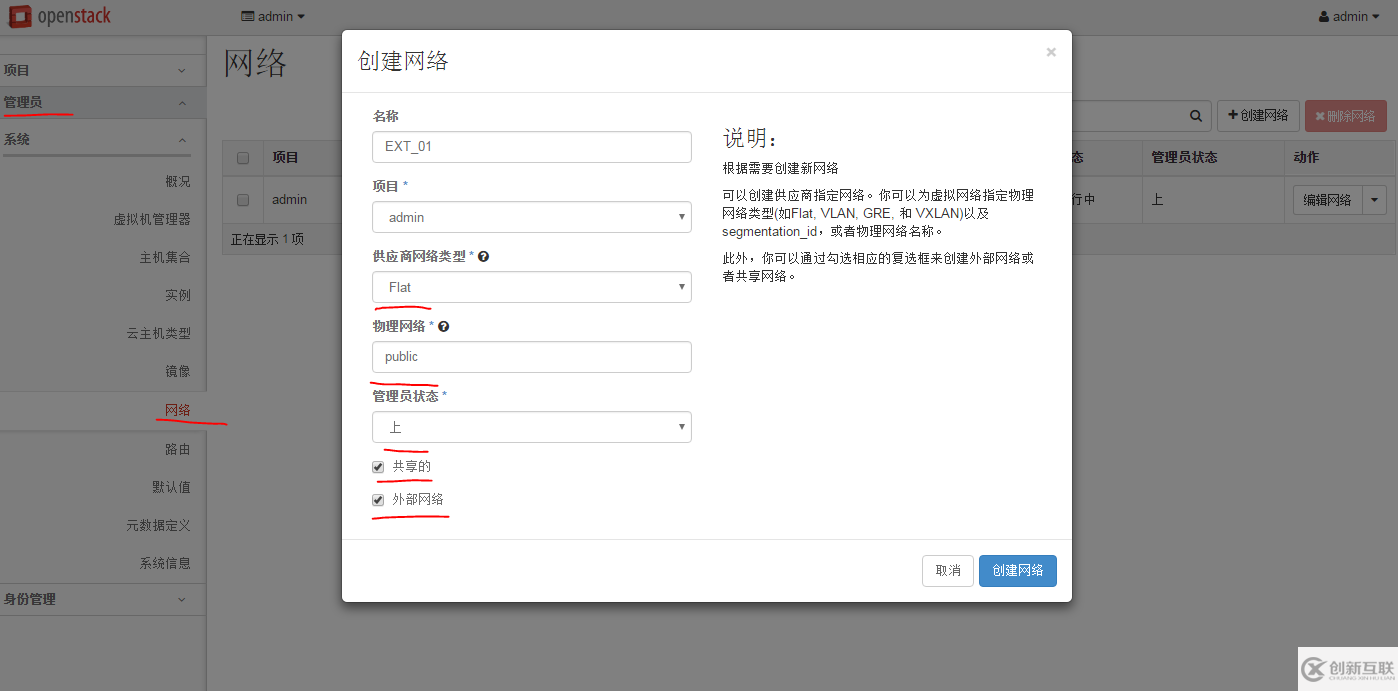The image size is (1398, 691).
Task: Open 路由 in the sidebar
Action: 177,449
